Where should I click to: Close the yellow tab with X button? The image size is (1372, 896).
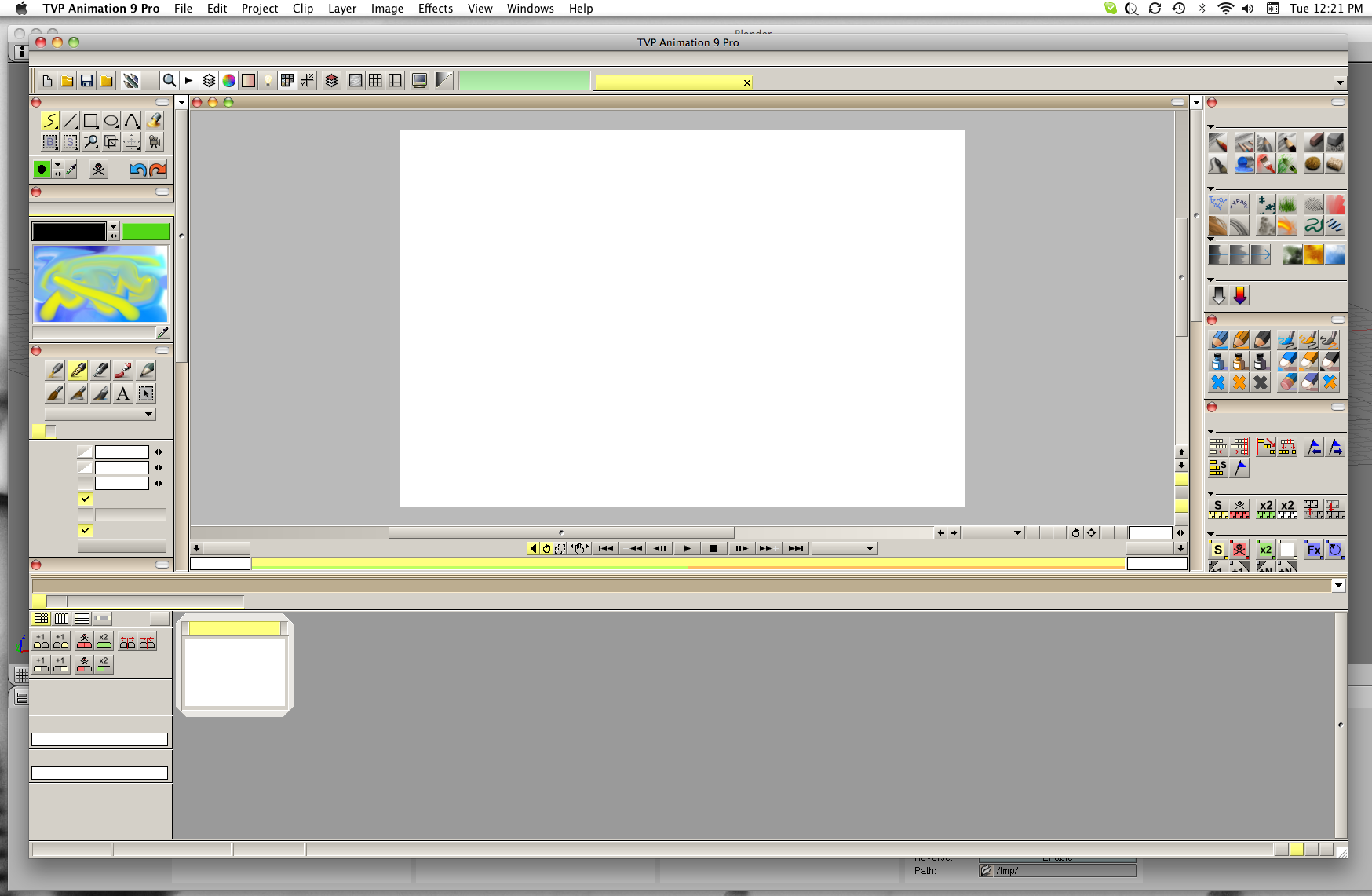(x=746, y=82)
